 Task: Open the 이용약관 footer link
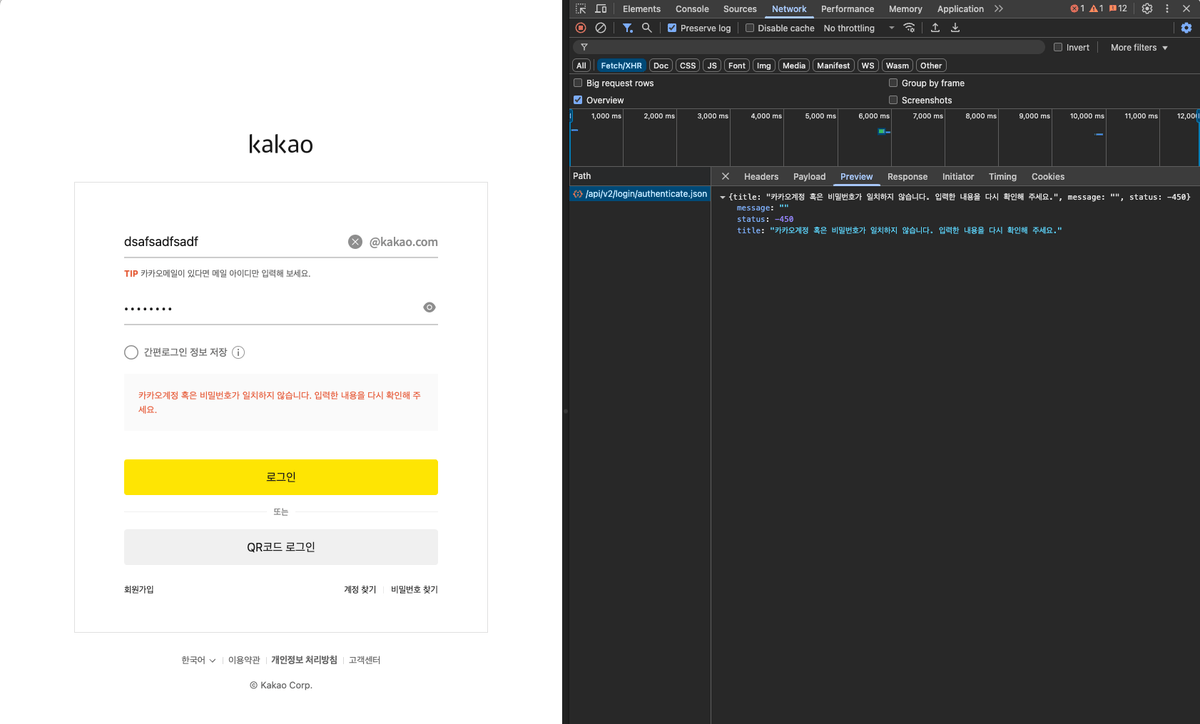(244, 660)
